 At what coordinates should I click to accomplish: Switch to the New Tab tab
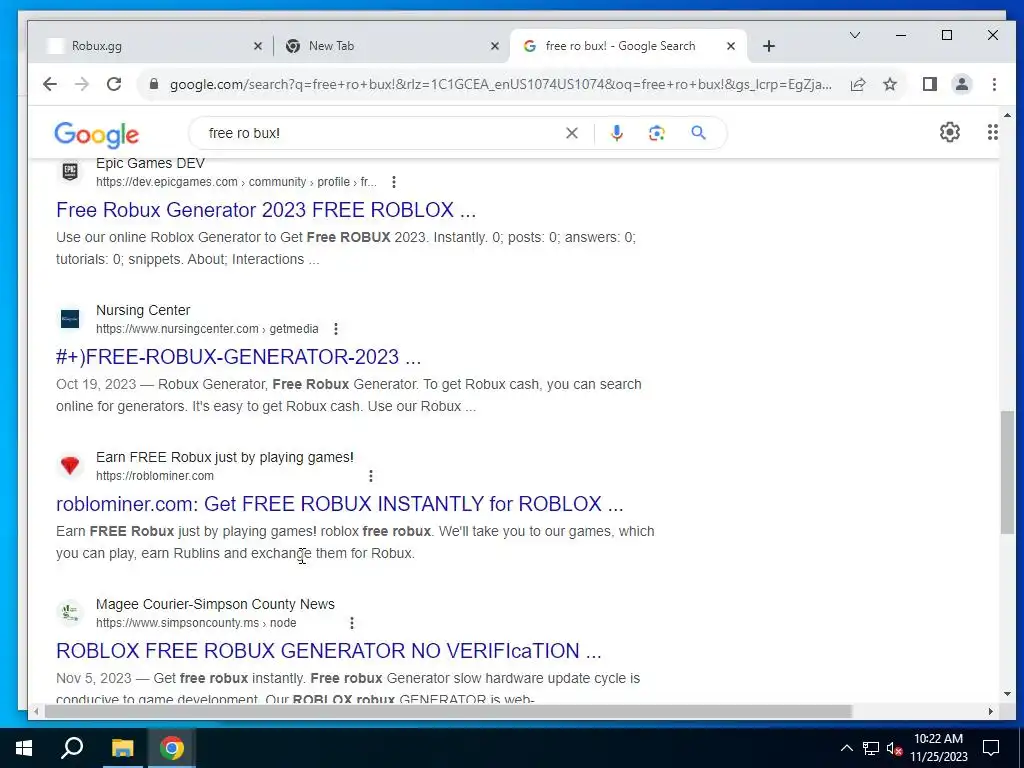point(391,46)
